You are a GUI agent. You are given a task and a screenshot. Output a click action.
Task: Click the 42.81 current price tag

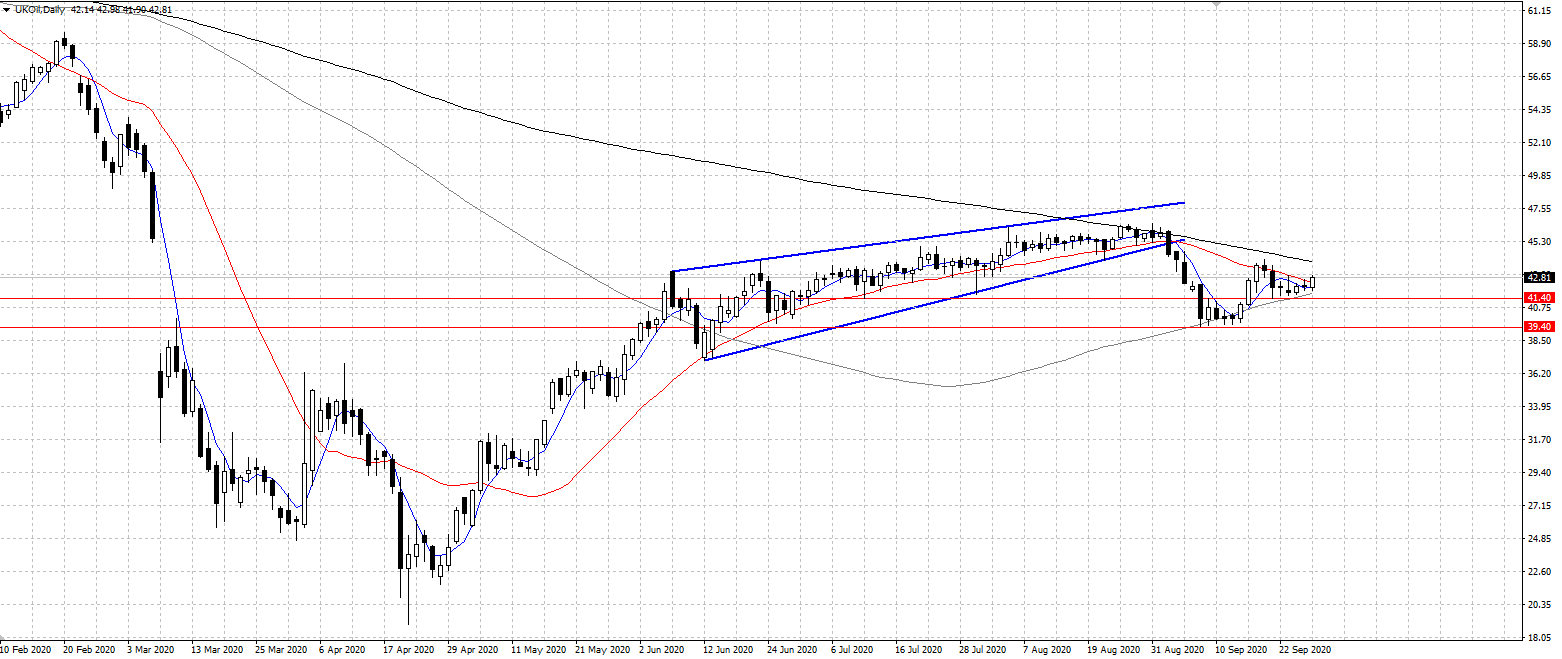point(1539,277)
